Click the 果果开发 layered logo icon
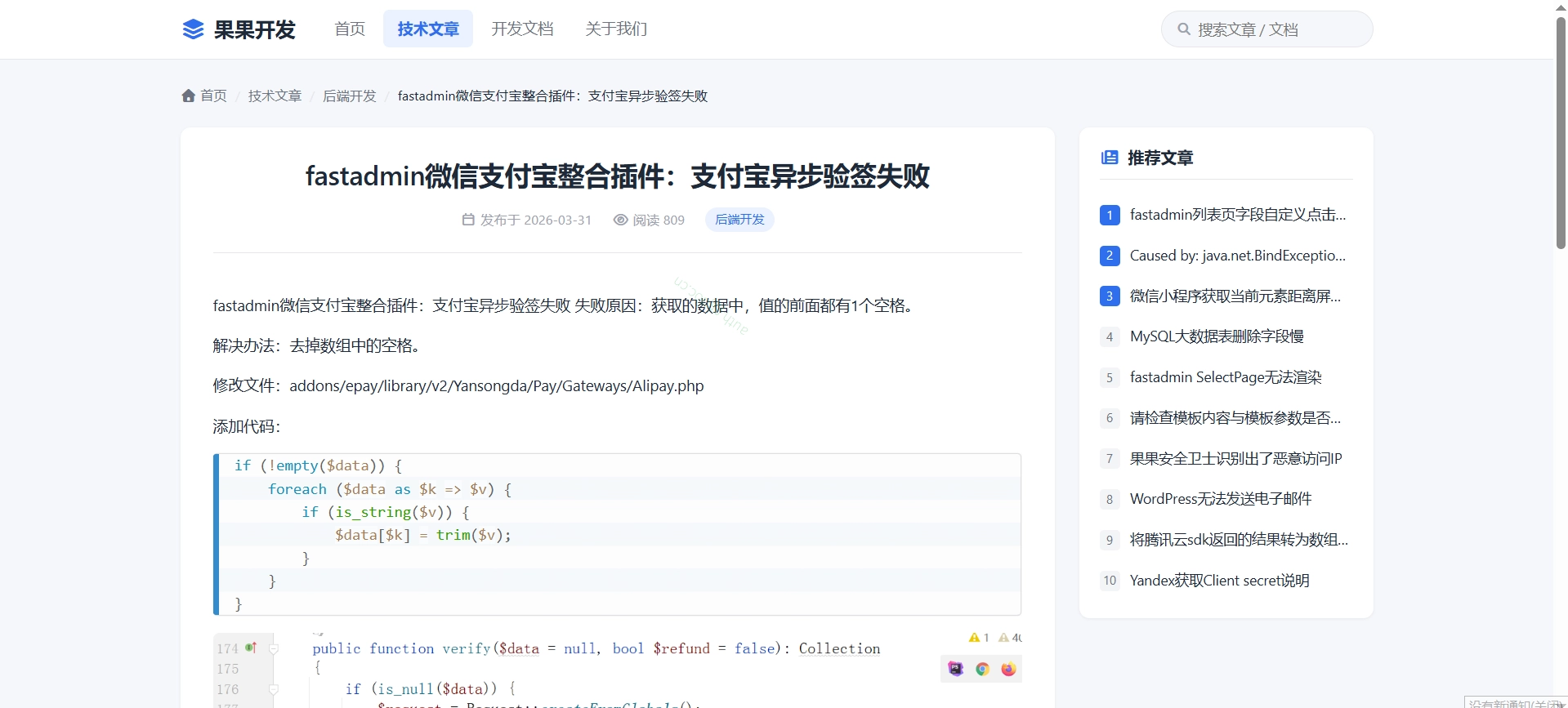 tap(193, 29)
